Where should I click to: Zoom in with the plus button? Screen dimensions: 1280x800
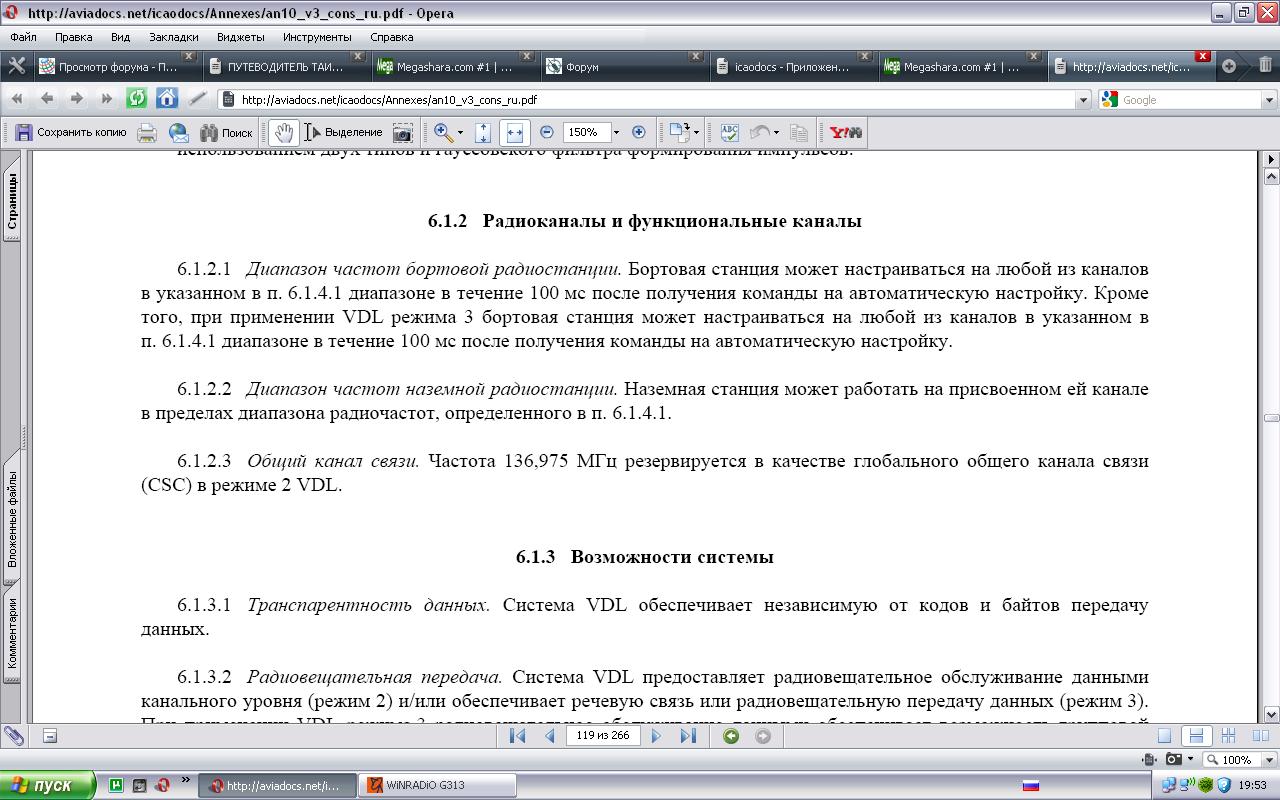coord(639,132)
